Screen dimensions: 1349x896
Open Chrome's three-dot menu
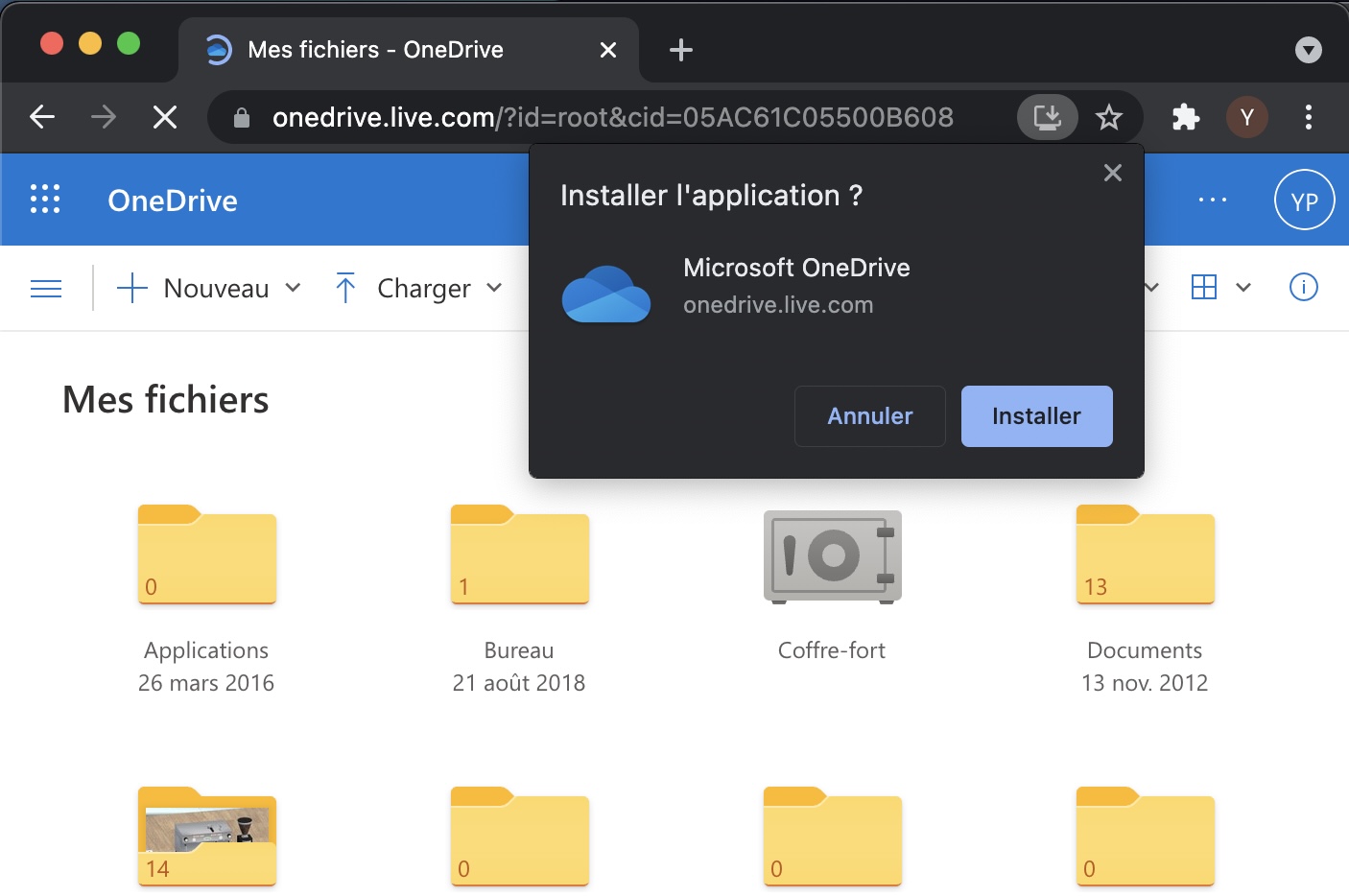pos(1309,117)
